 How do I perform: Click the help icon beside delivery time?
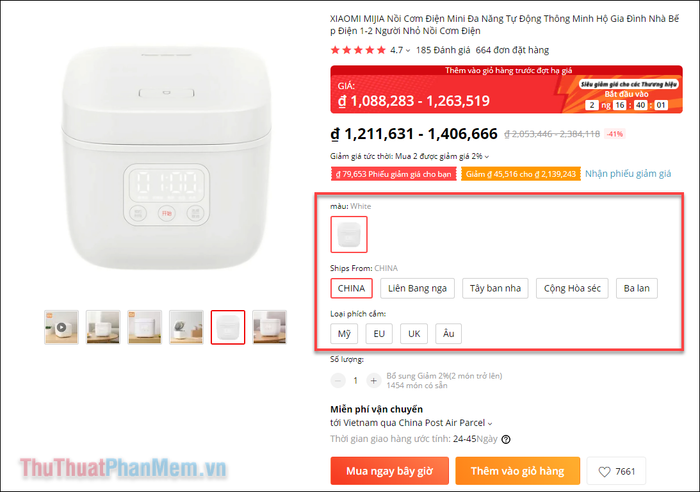tap(506, 439)
